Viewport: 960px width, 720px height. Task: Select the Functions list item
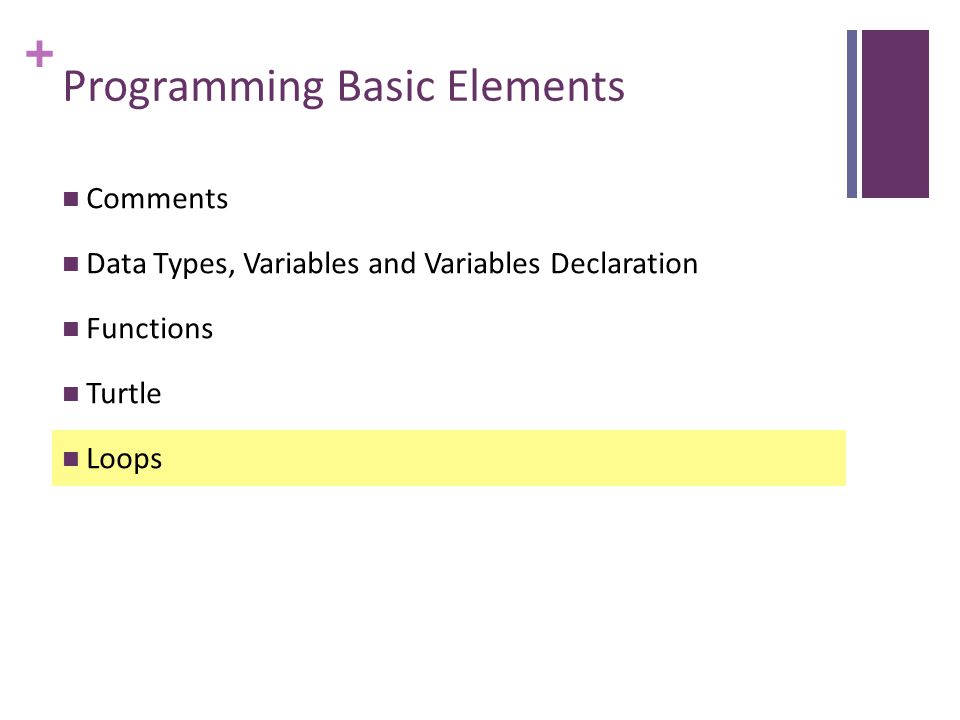pyautogui.click(x=150, y=329)
